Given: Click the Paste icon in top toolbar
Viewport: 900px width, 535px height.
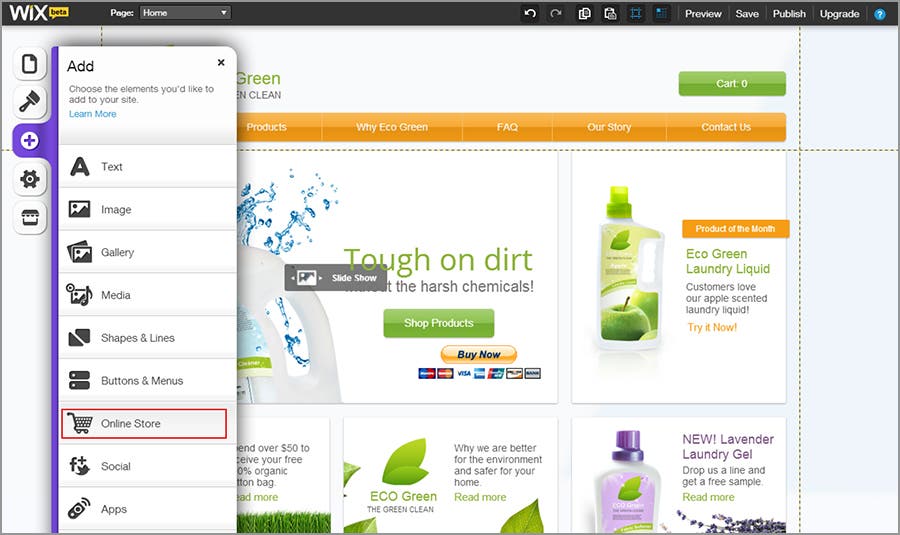Looking at the screenshot, I should coord(610,14).
